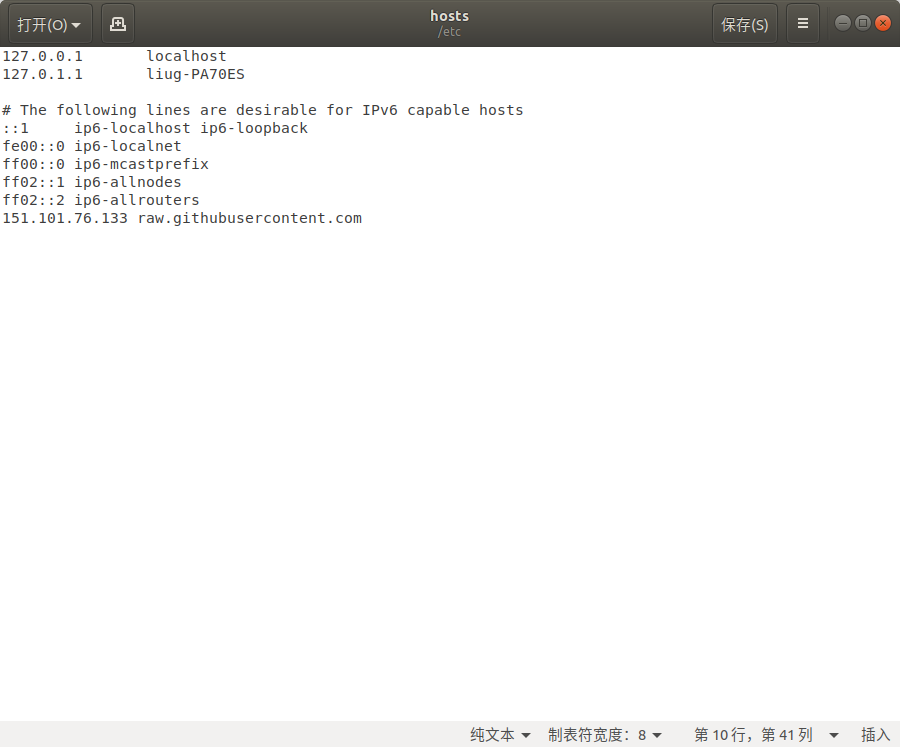Save the file with 保存(S)
Viewport: 900px width, 747px height.
[x=744, y=24]
